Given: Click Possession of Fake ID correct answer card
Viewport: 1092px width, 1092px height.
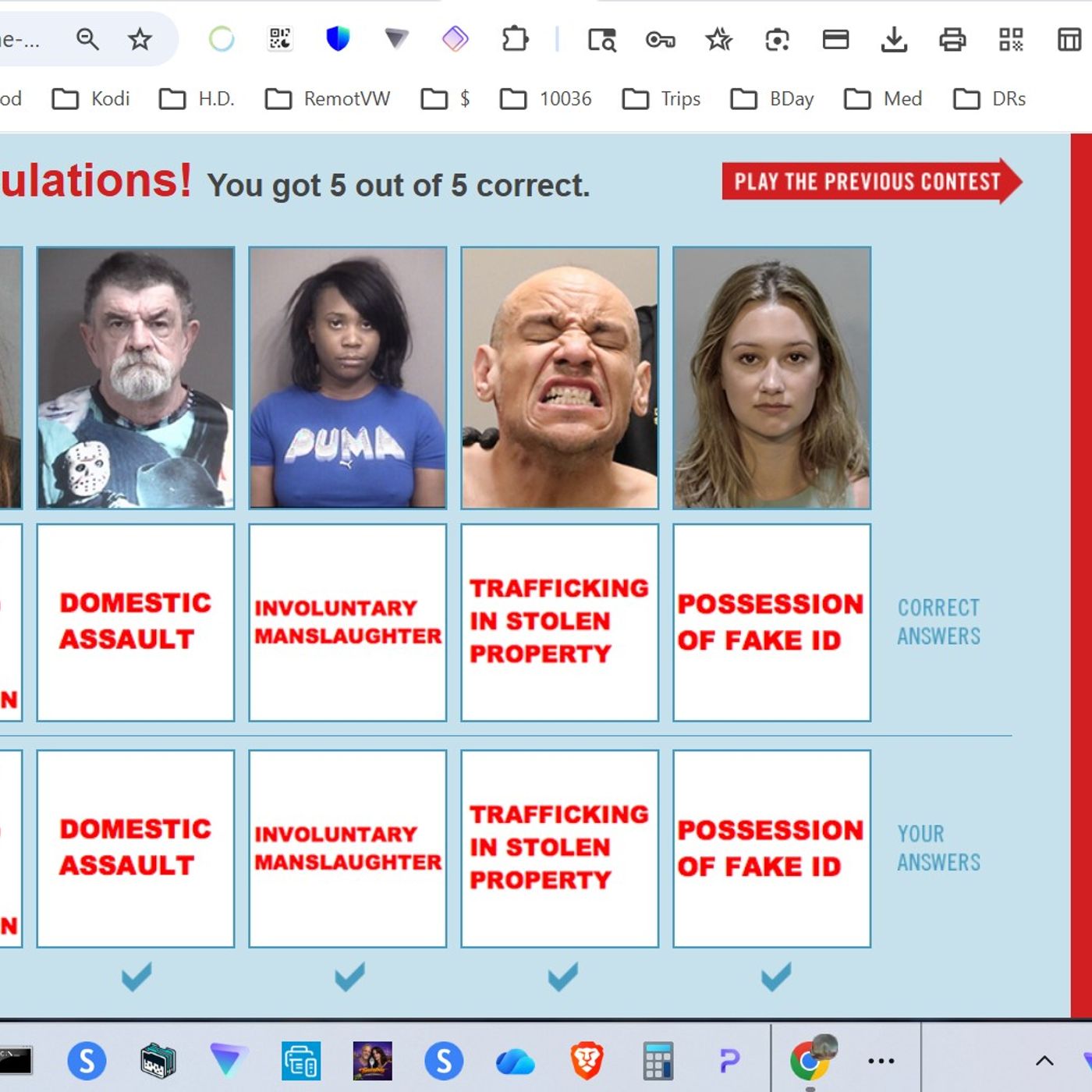Looking at the screenshot, I should [x=772, y=622].
